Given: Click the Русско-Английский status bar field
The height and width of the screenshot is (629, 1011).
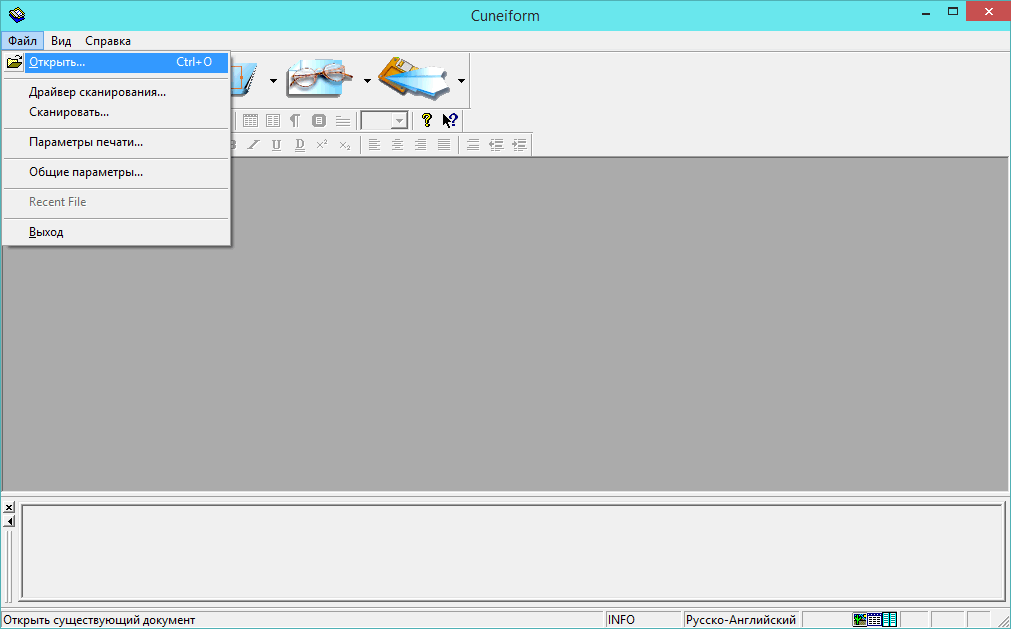Looking at the screenshot, I should [x=741, y=620].
